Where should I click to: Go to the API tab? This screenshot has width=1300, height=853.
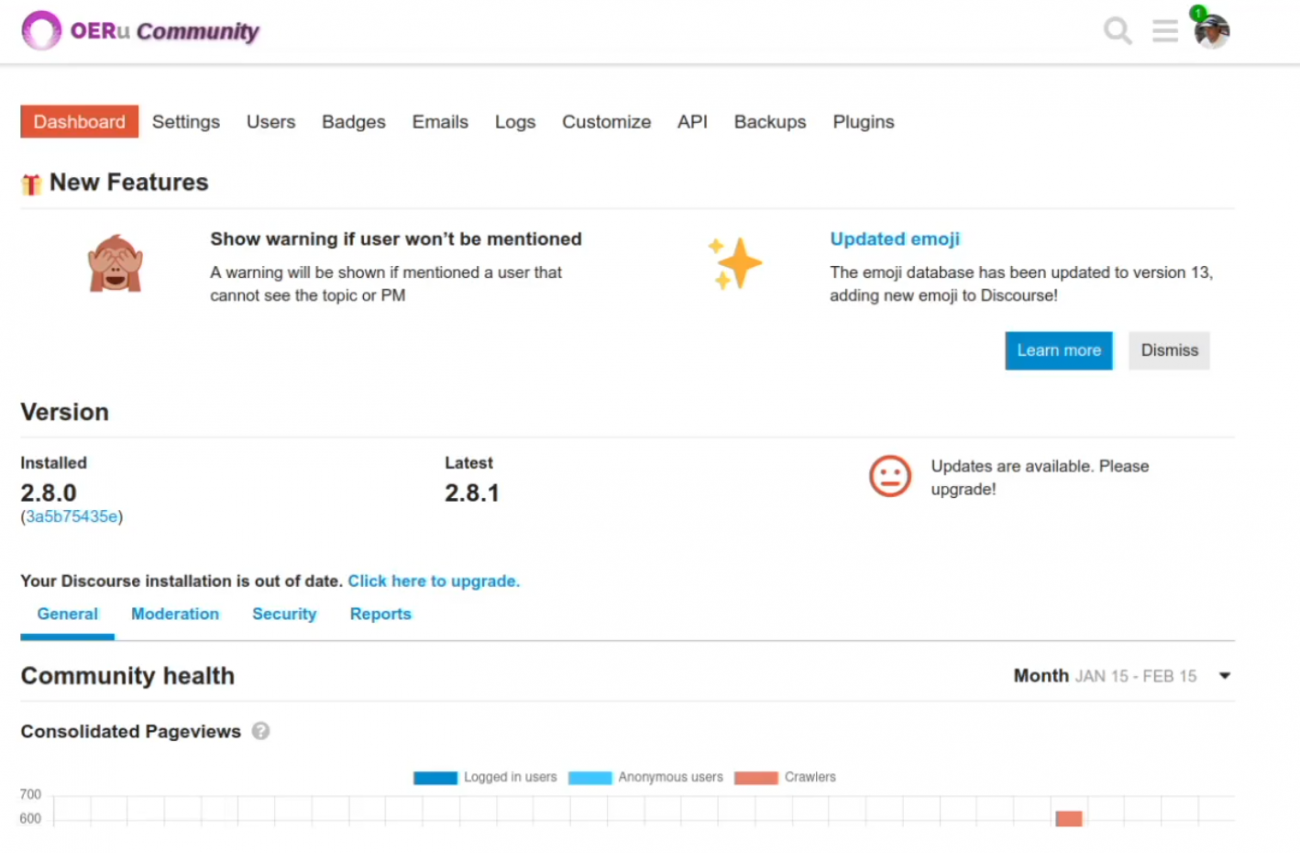click(692, 122)
